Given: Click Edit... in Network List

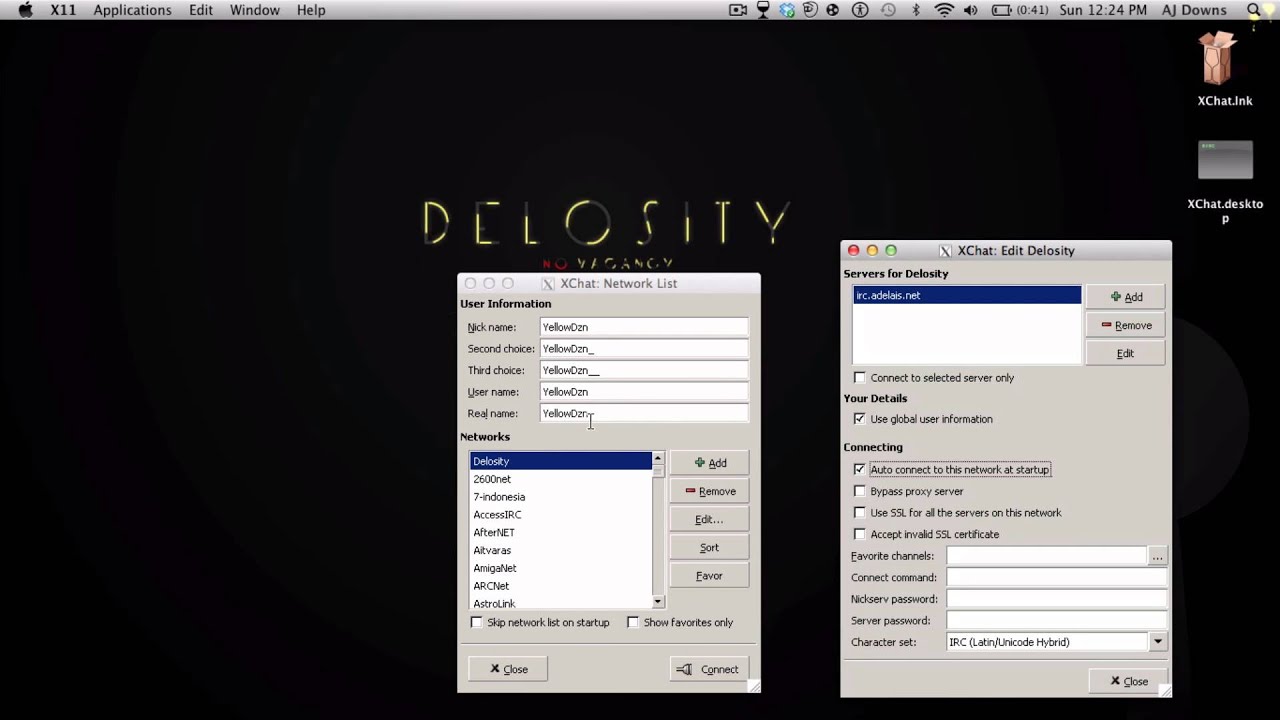Looking at the screenshot, I should [x=709, y=519].
